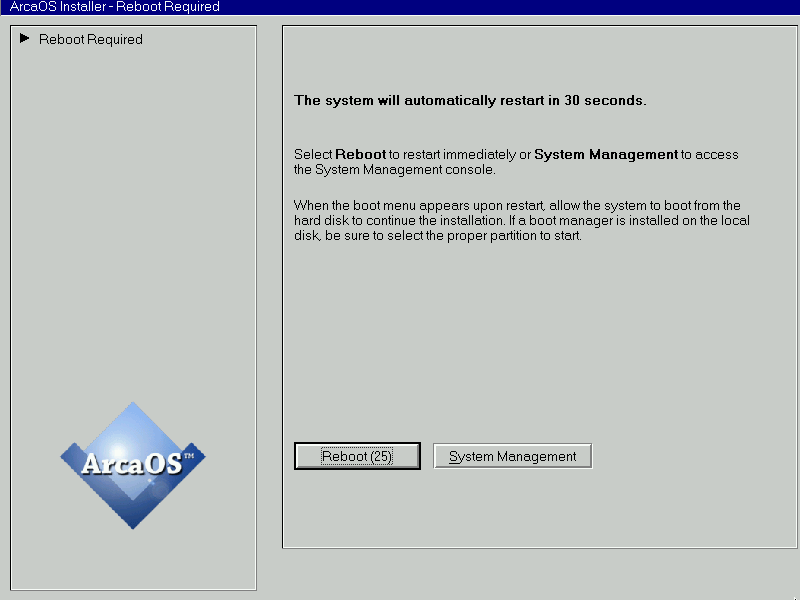
Task: Open the System Management console button
Action: tap(512, 456)
